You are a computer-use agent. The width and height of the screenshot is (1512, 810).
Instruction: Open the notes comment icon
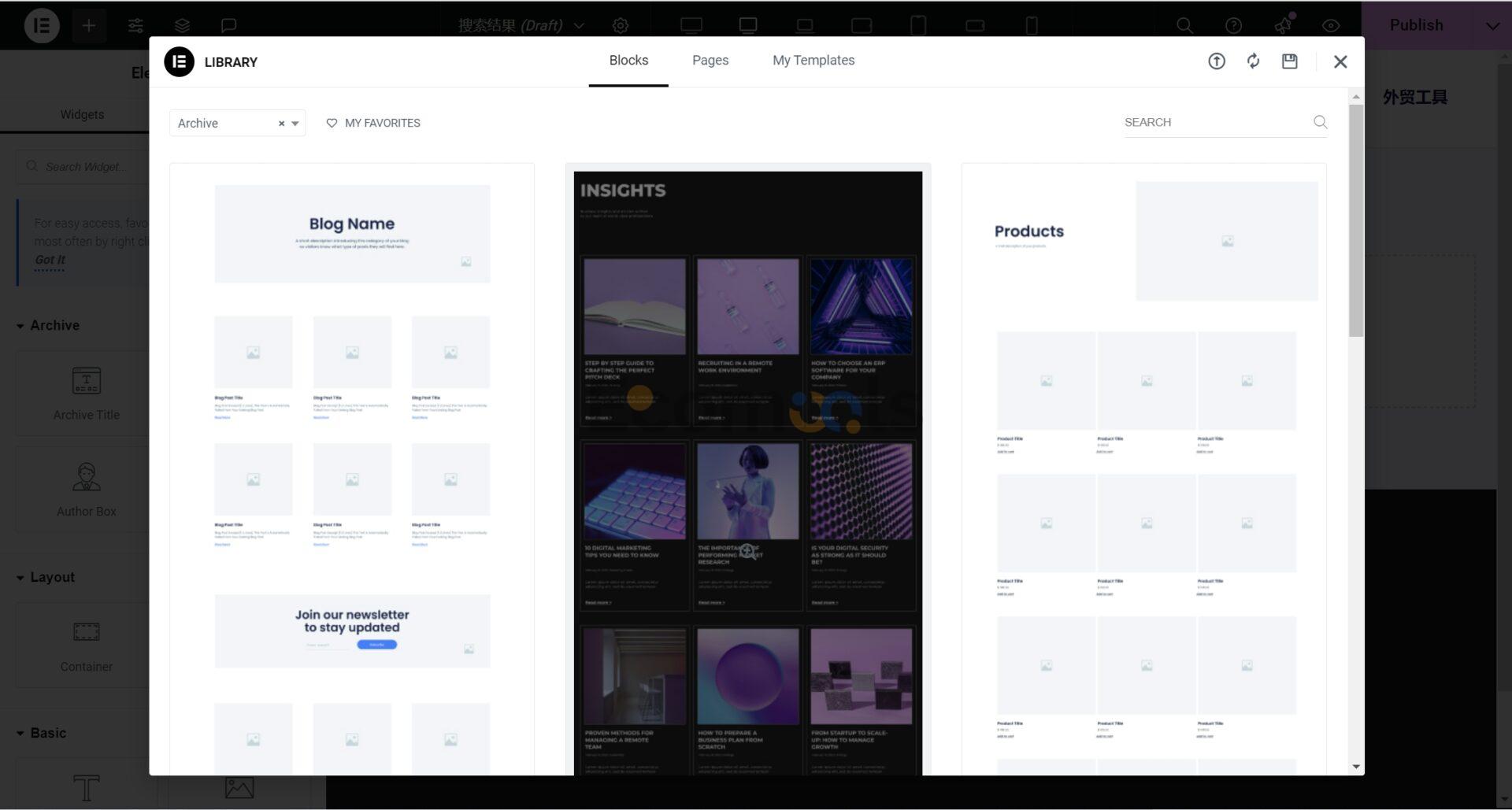pyautogui.click(x=228, y=25)
